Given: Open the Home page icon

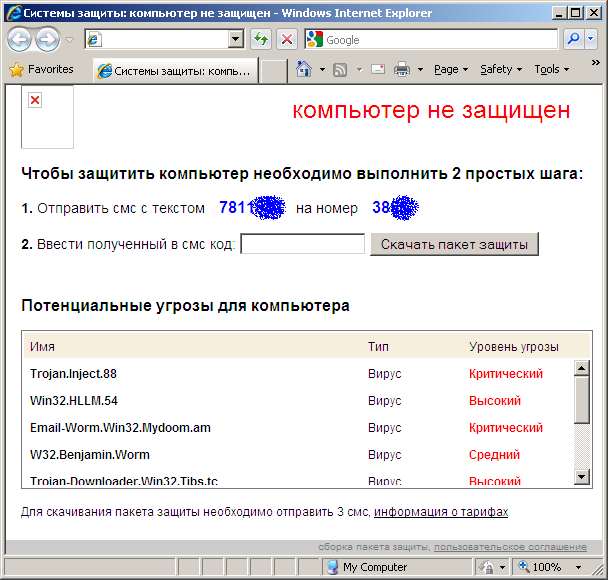Looking at the screenshot, I should point(304,70).
